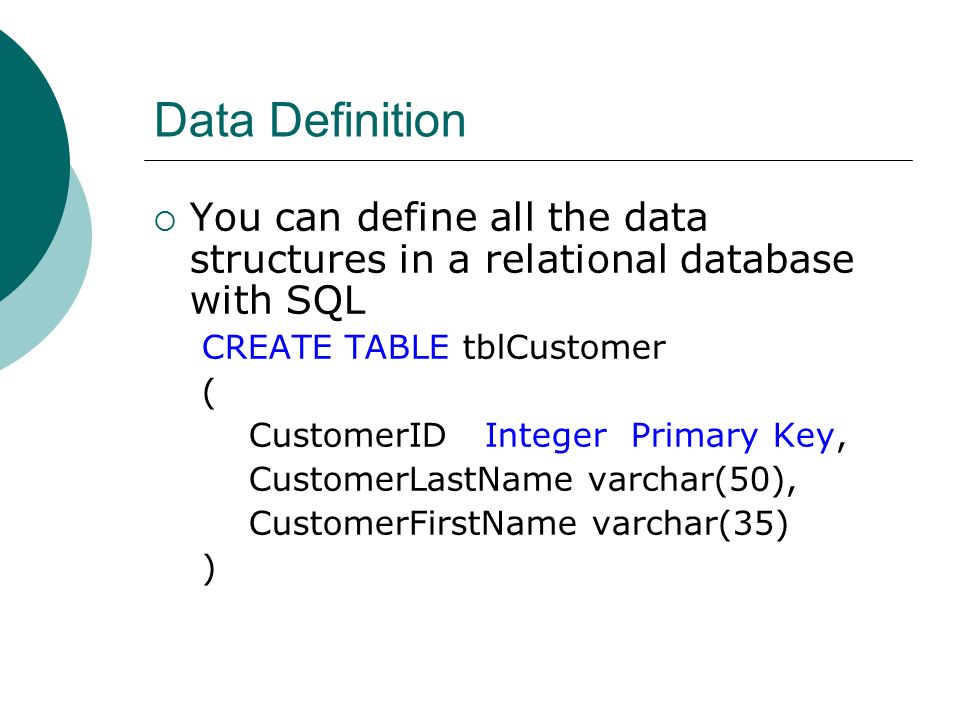Click the hollow circle bullet marker
Screen dimensions: 960x720
[x=165, y=221]
